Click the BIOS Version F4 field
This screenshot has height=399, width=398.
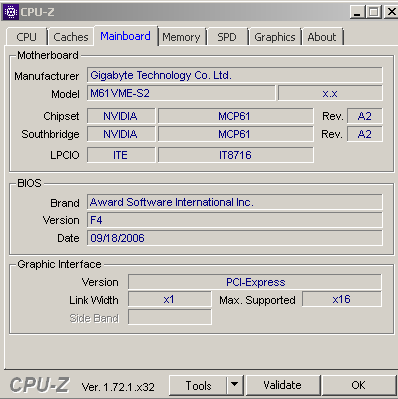pyautogui.click(x=235, y=220)
